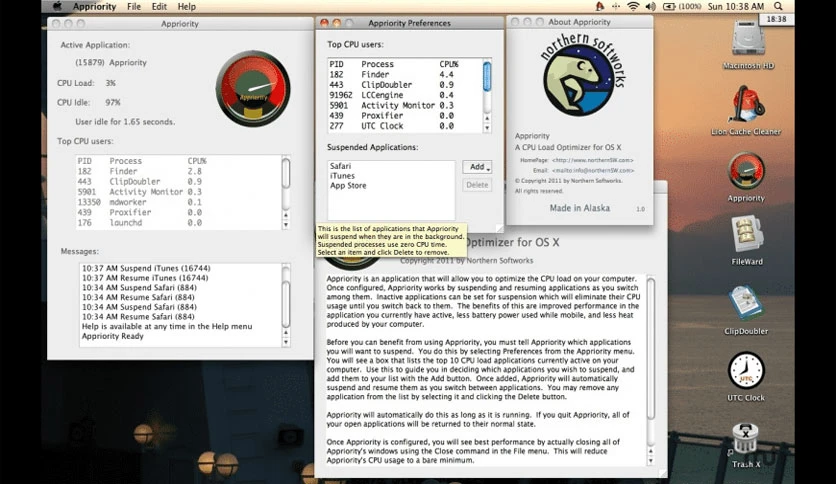
Task: Select Proxifier row in Preferences CPU list
Action: pyautogui.click(x=405, y=116)
